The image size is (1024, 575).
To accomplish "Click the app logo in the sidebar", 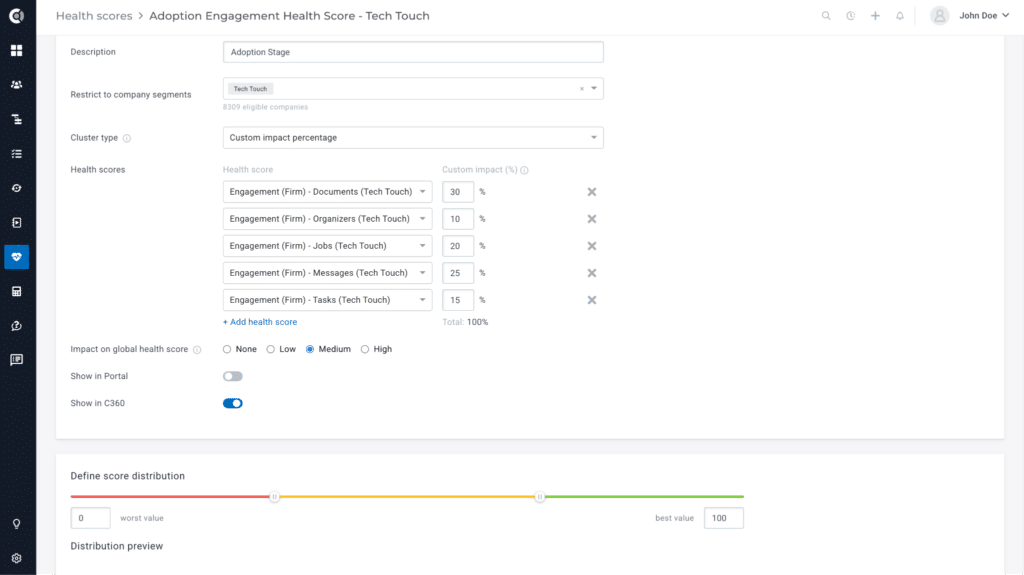I will (x=16, y=16).
